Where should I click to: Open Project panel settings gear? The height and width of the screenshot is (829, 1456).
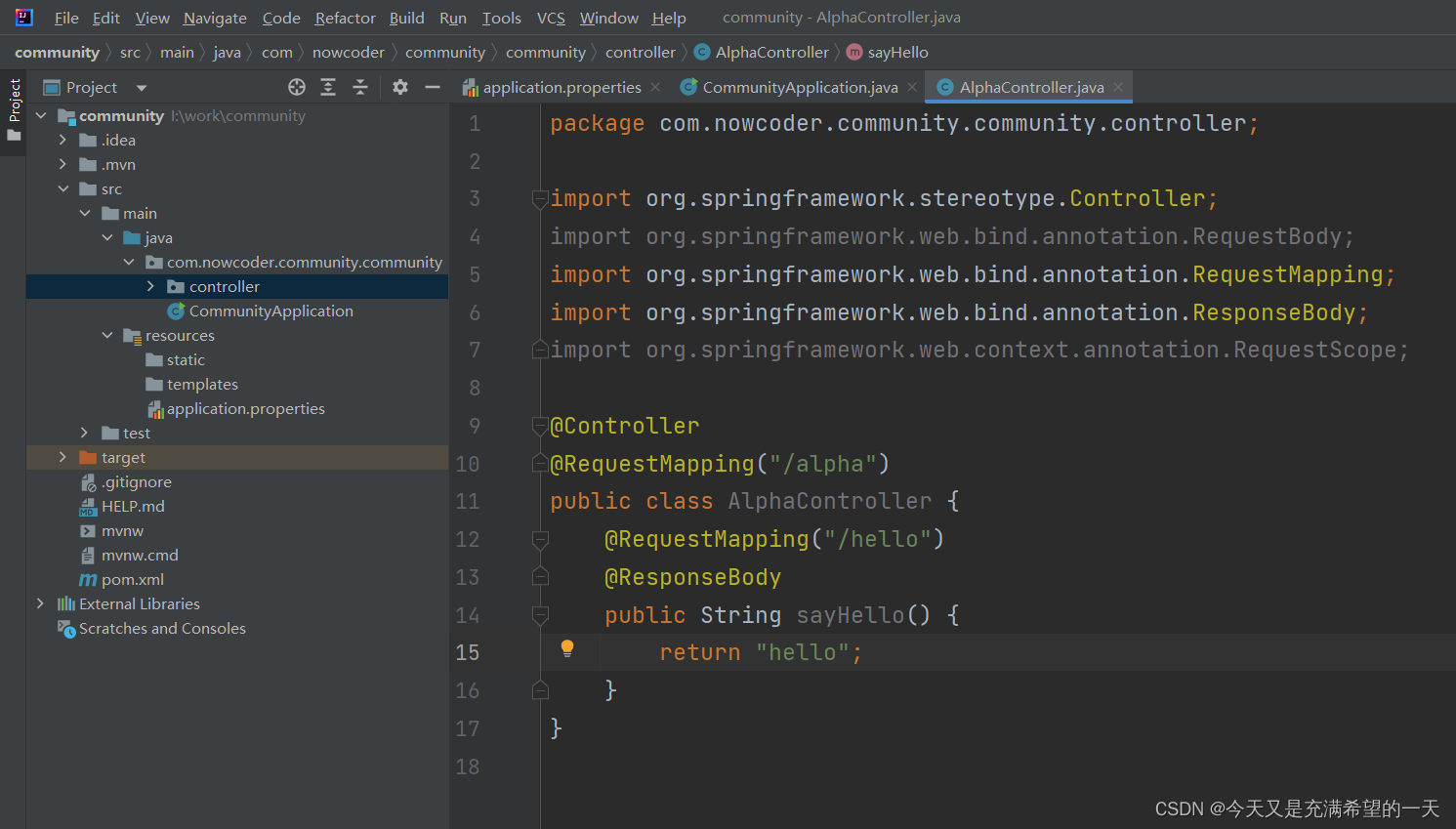[400, 87]
